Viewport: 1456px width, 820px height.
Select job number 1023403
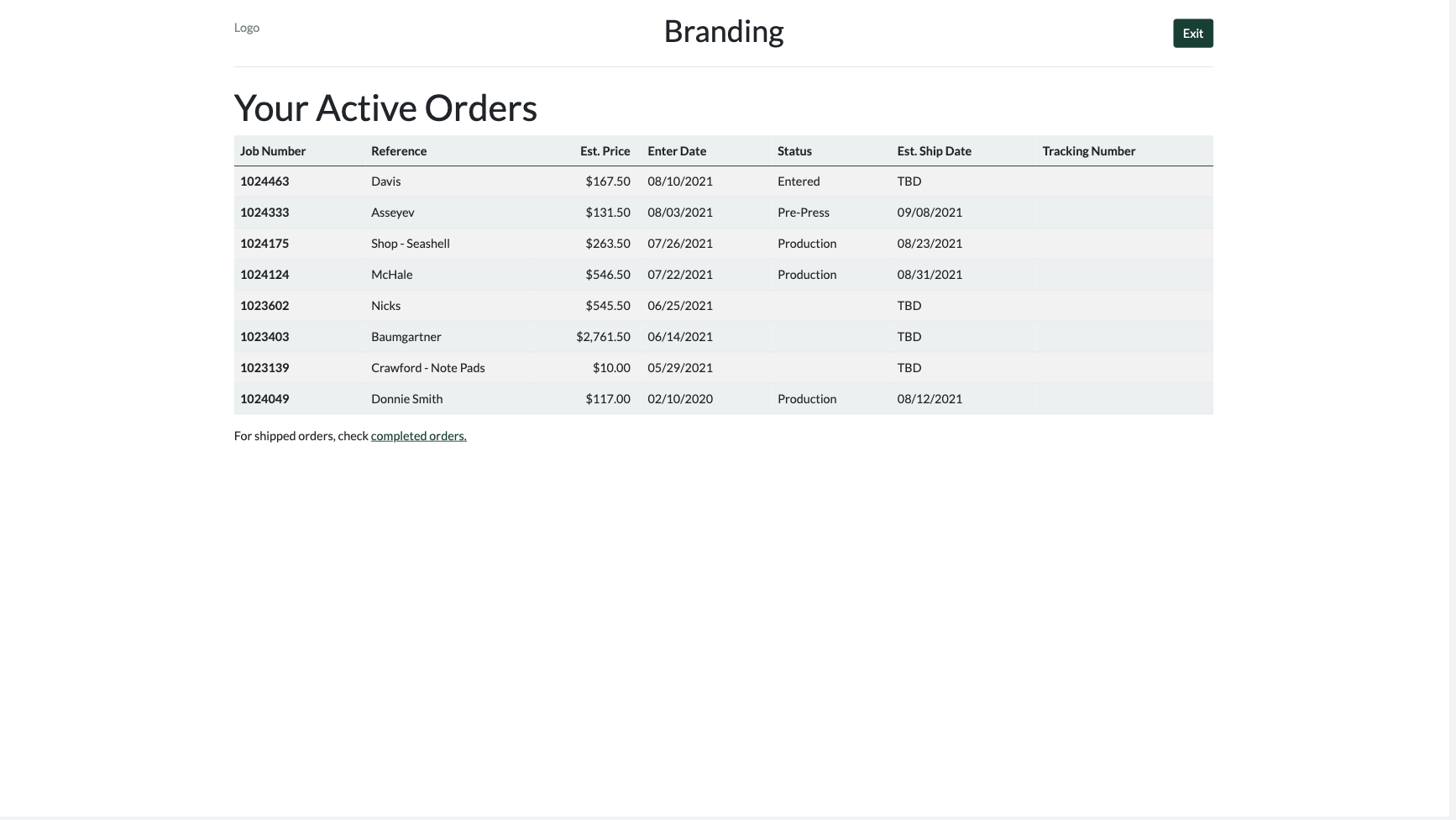point(264,337)
